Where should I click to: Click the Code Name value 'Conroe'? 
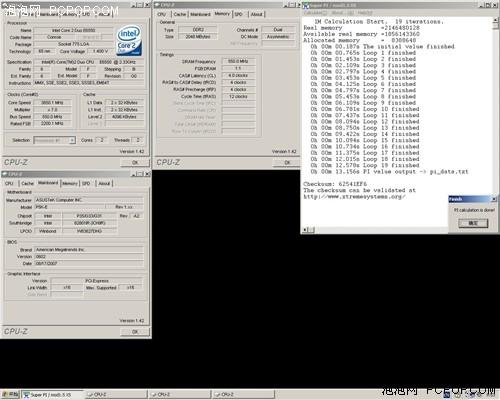[54, 37]
